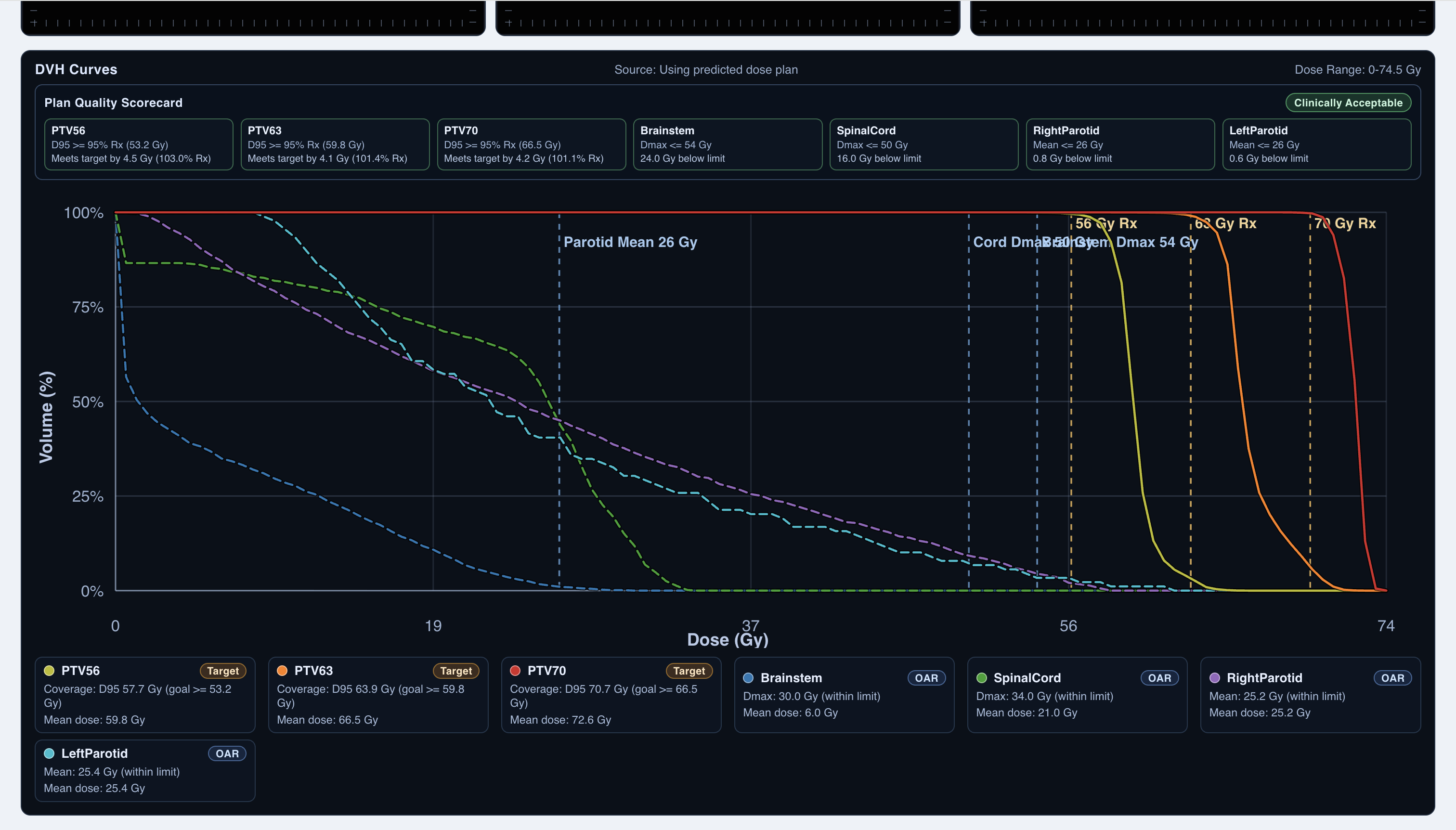Toggle the Brainstem legend card
This screenshot has height=830, width=1456.
(x=844, y=694)
